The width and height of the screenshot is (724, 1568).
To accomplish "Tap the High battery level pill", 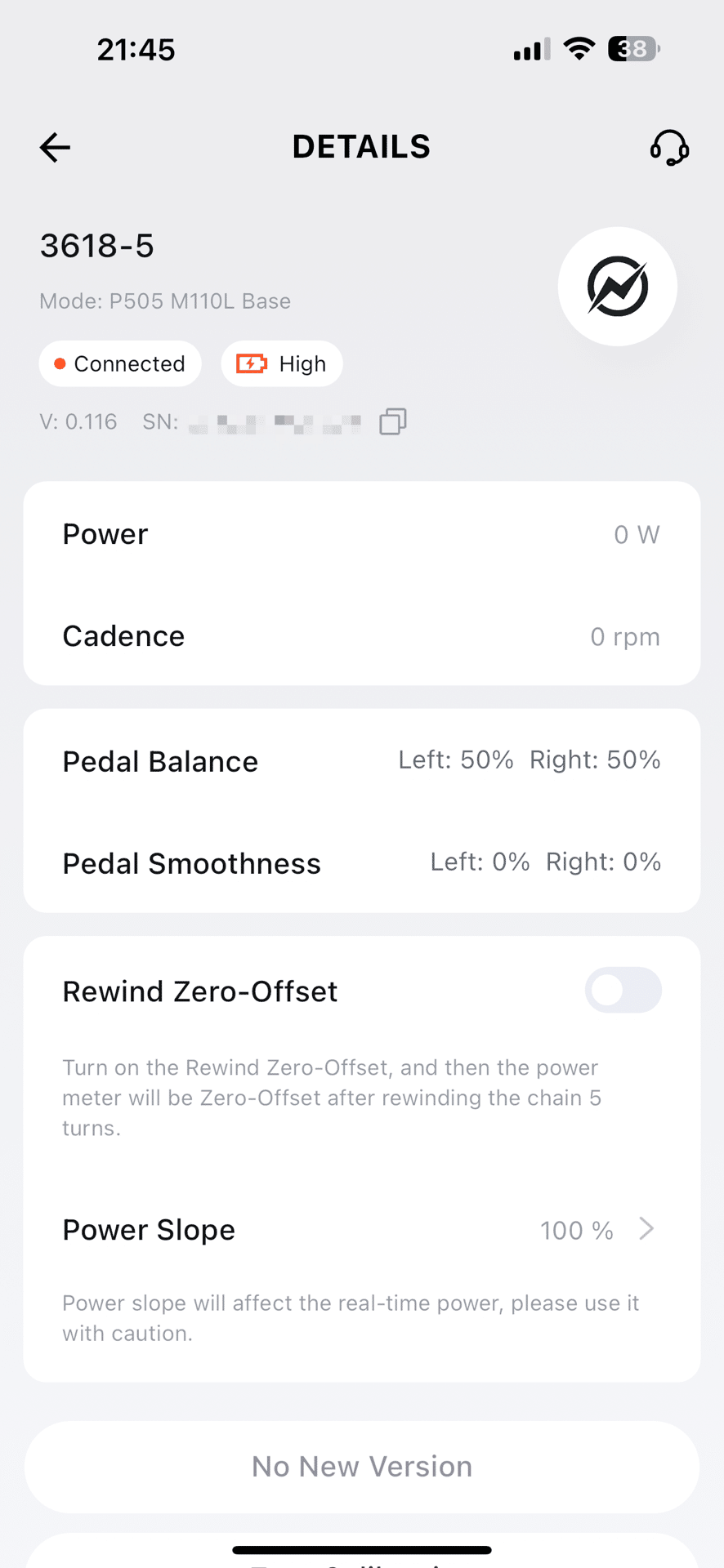I will tap(282, 363).
